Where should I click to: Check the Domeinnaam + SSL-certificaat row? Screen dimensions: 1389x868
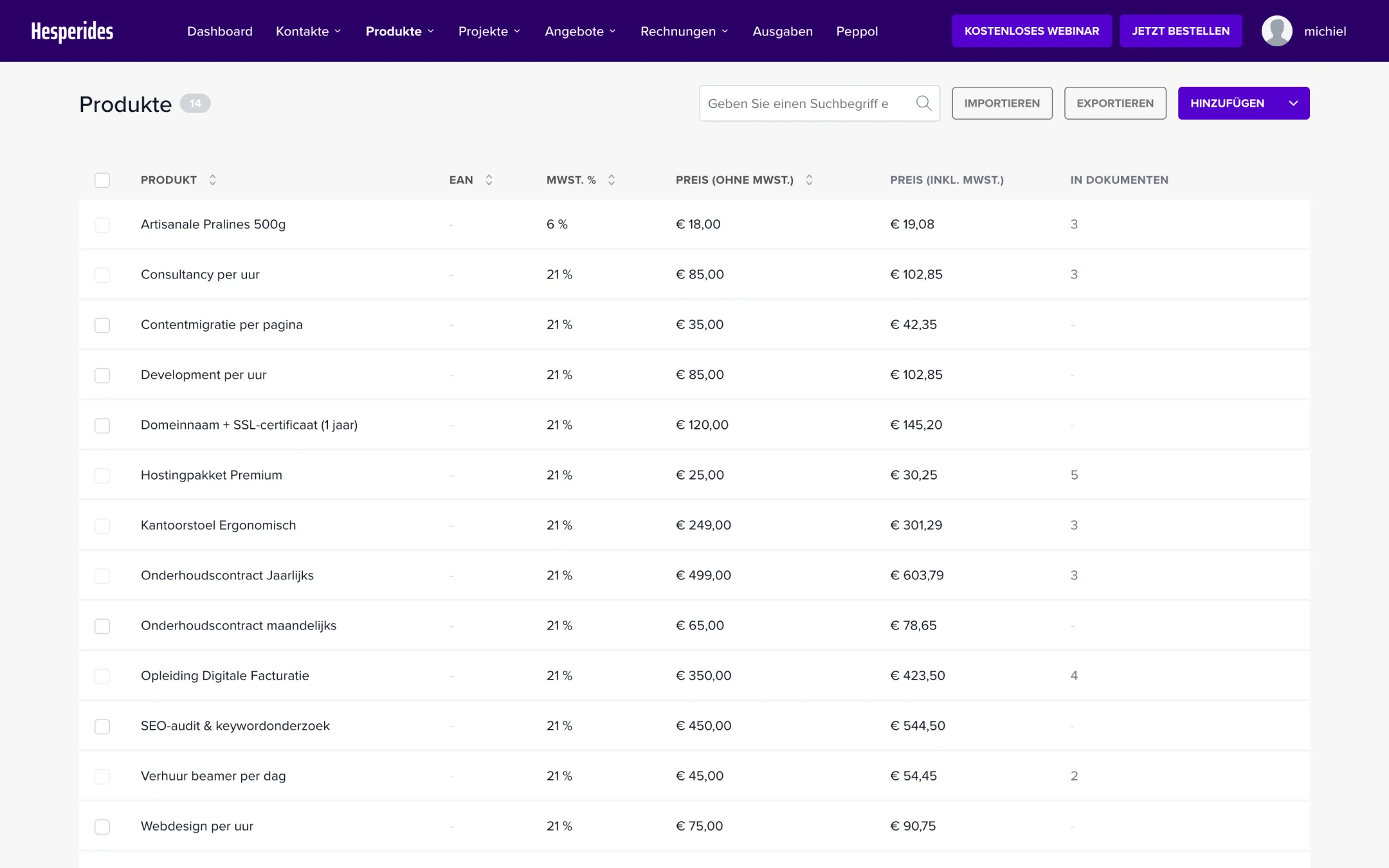(102, 425)
